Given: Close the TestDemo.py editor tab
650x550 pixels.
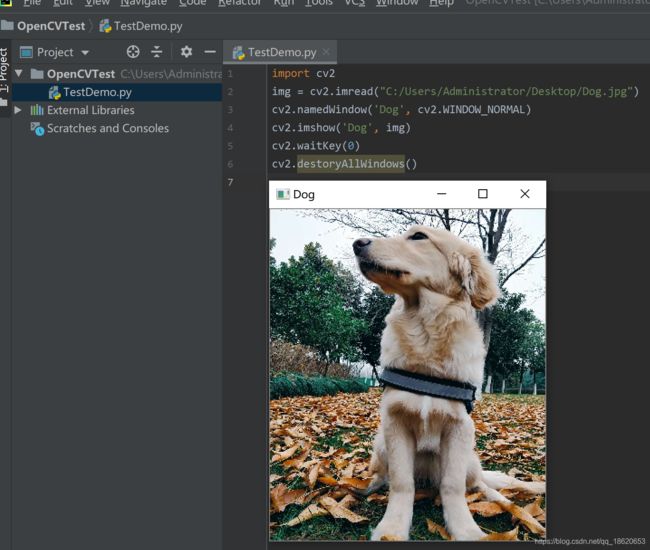Looking at the screenshot, I should point(326,52).
